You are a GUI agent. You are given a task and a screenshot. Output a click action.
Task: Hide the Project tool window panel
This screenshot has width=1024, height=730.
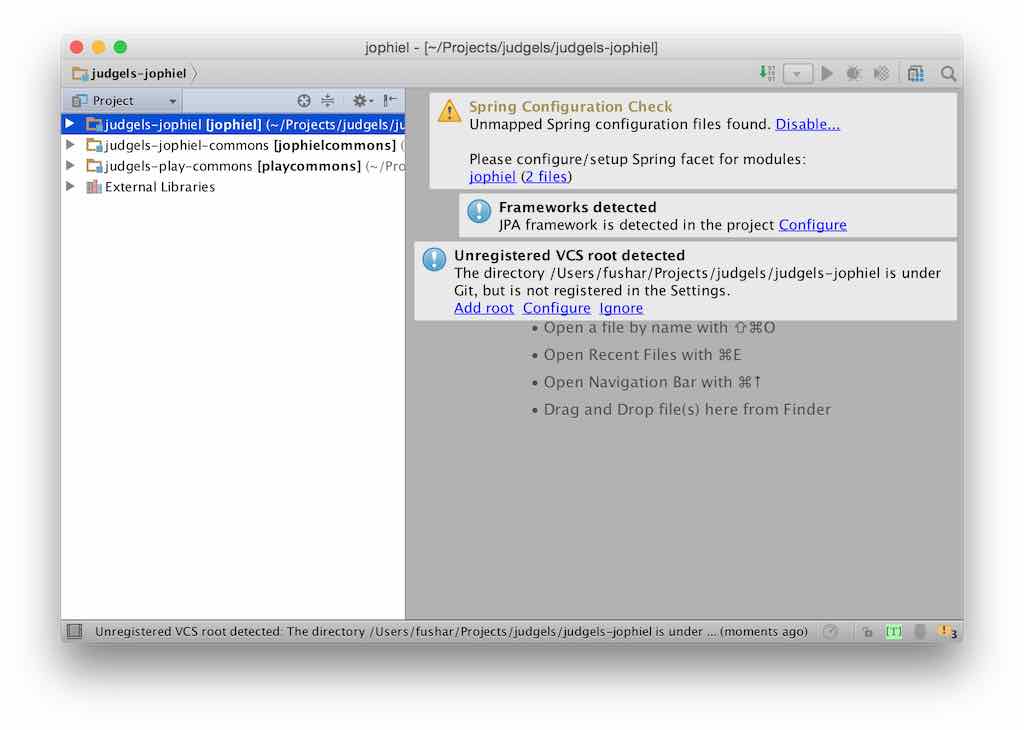pyautogui.click(x=390, y=100)
